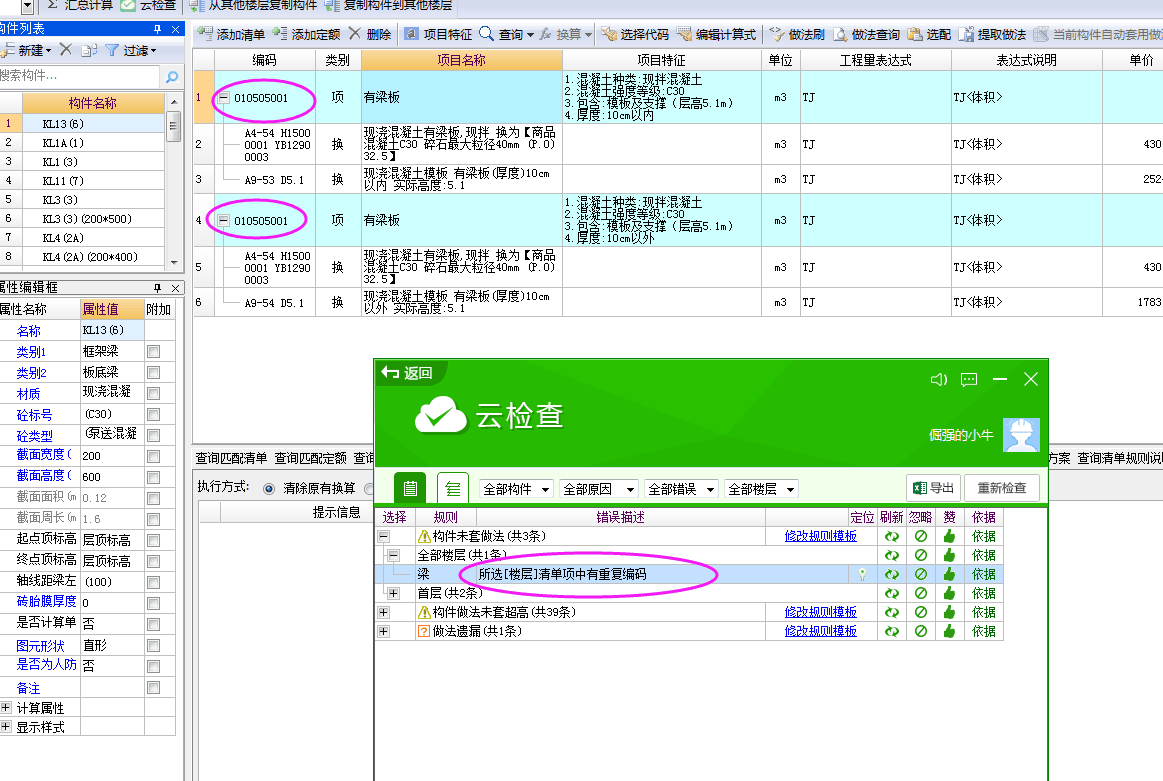This screenshot has height=781, width=1163.
Task: Like the 做法遗漏 row with thumbs-up
Action: click(949, 631)
